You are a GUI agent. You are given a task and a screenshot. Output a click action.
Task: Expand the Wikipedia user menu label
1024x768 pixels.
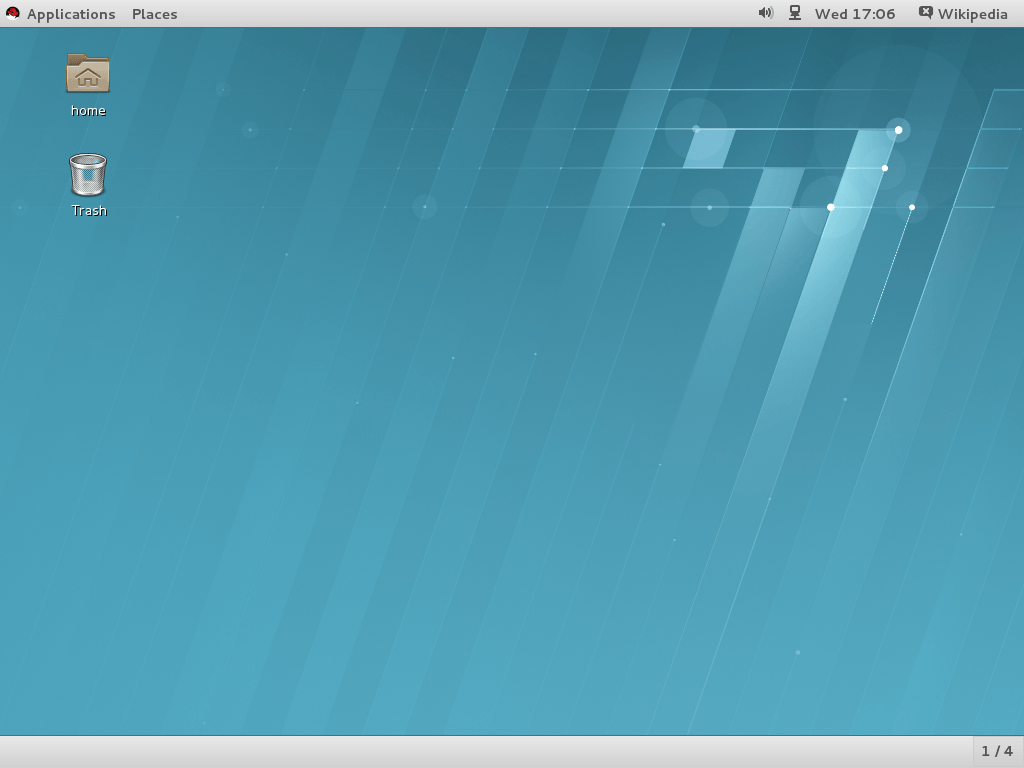tap(972, 14)
